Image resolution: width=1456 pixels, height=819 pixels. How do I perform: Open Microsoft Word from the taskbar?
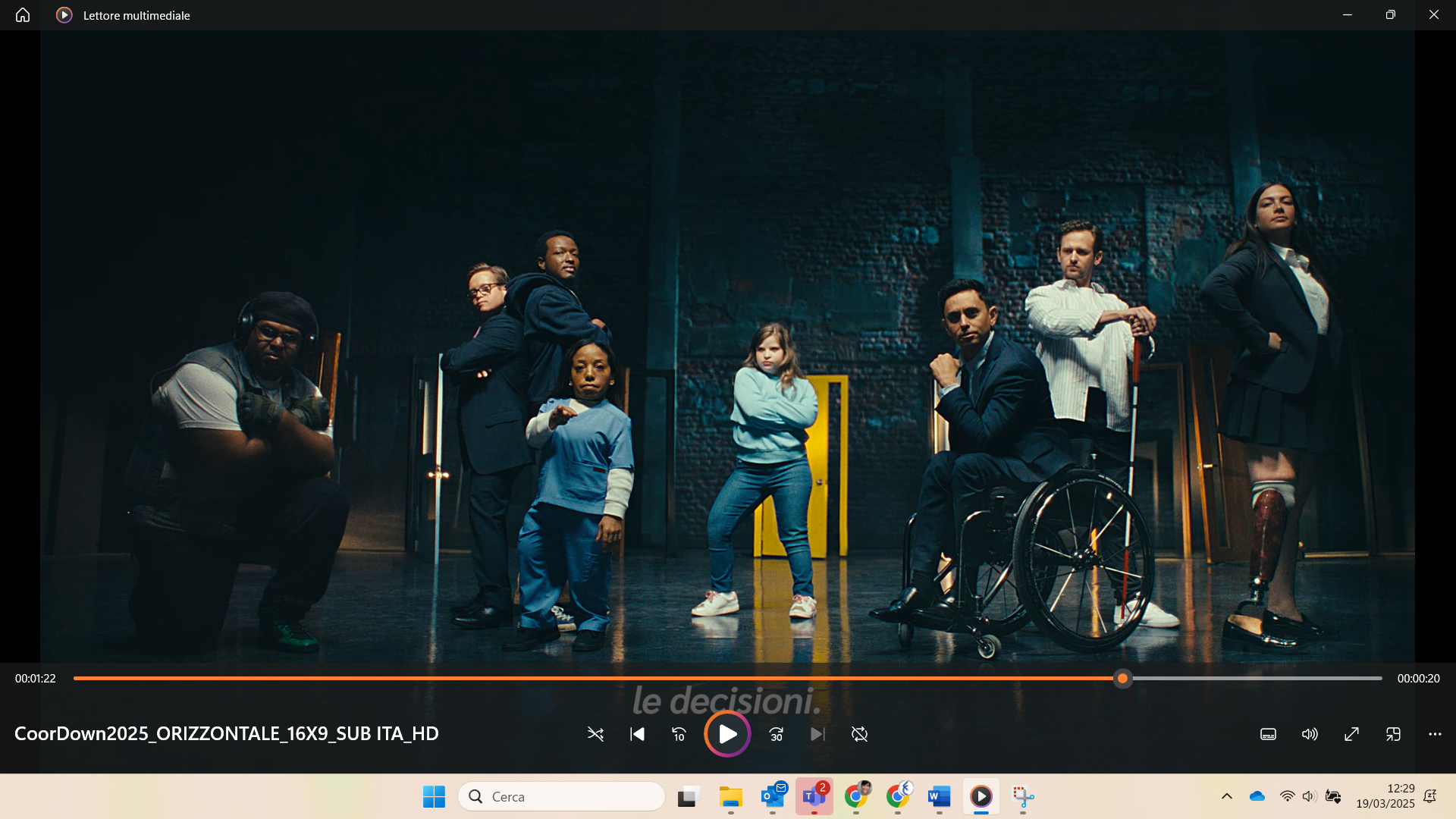click(x=940, y=797)
